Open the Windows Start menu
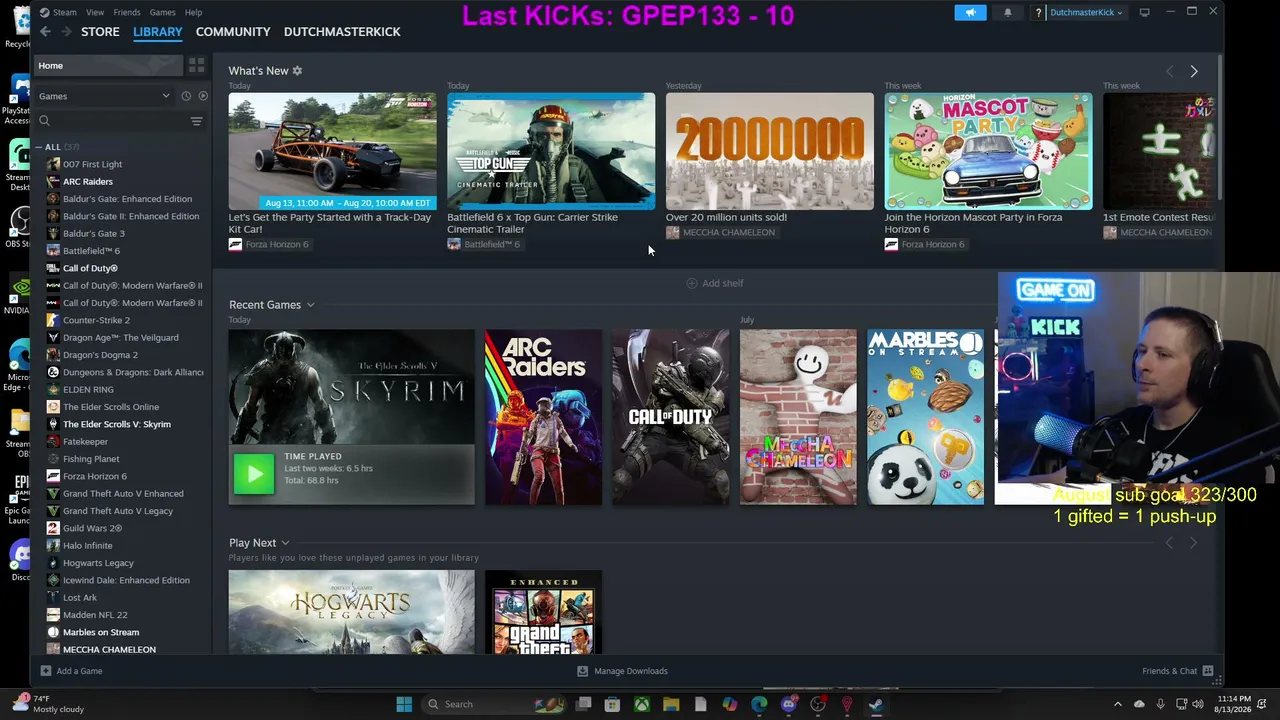 tap(404, 704)
